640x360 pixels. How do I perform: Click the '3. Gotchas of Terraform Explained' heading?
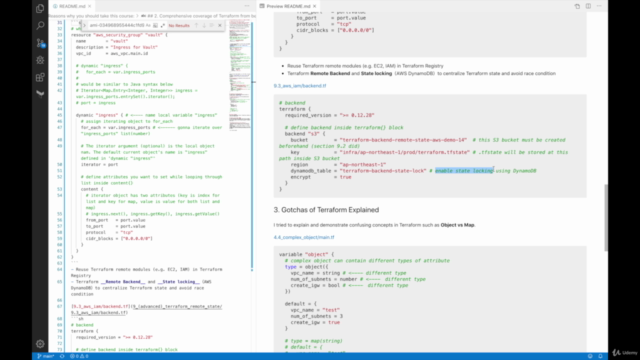326,210
